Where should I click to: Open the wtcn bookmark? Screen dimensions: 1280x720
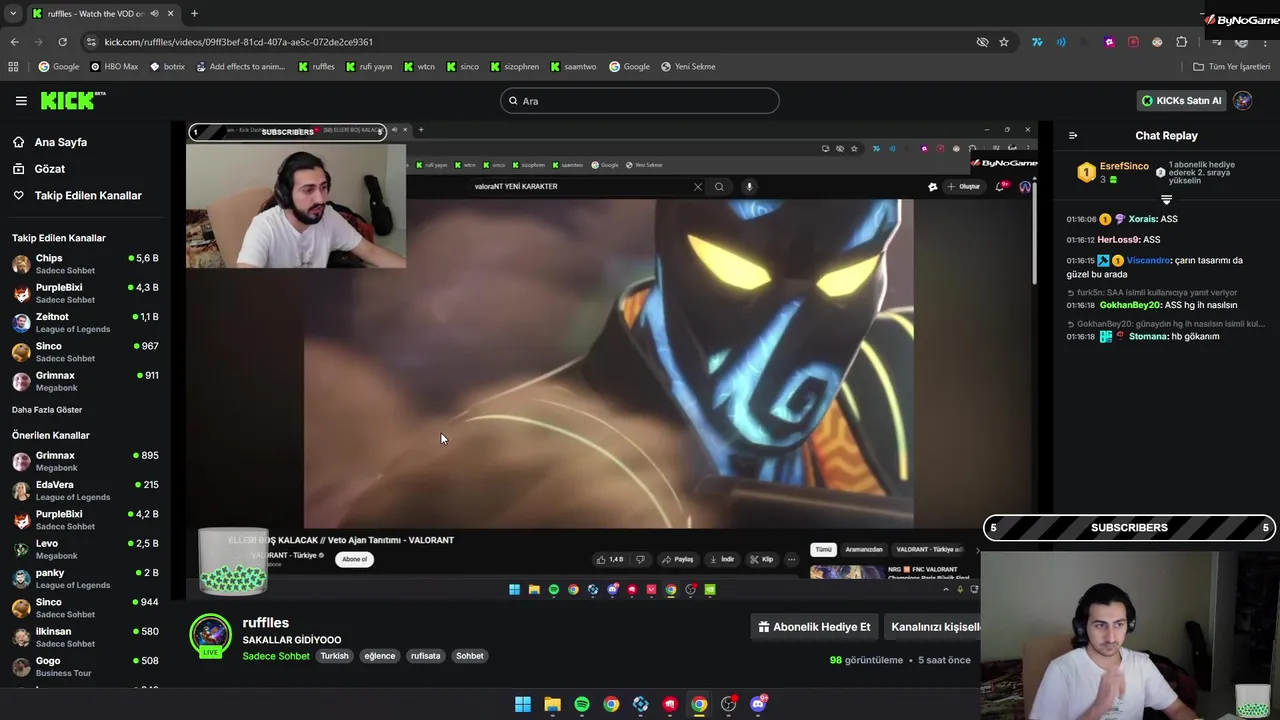[x=419, y=67]
